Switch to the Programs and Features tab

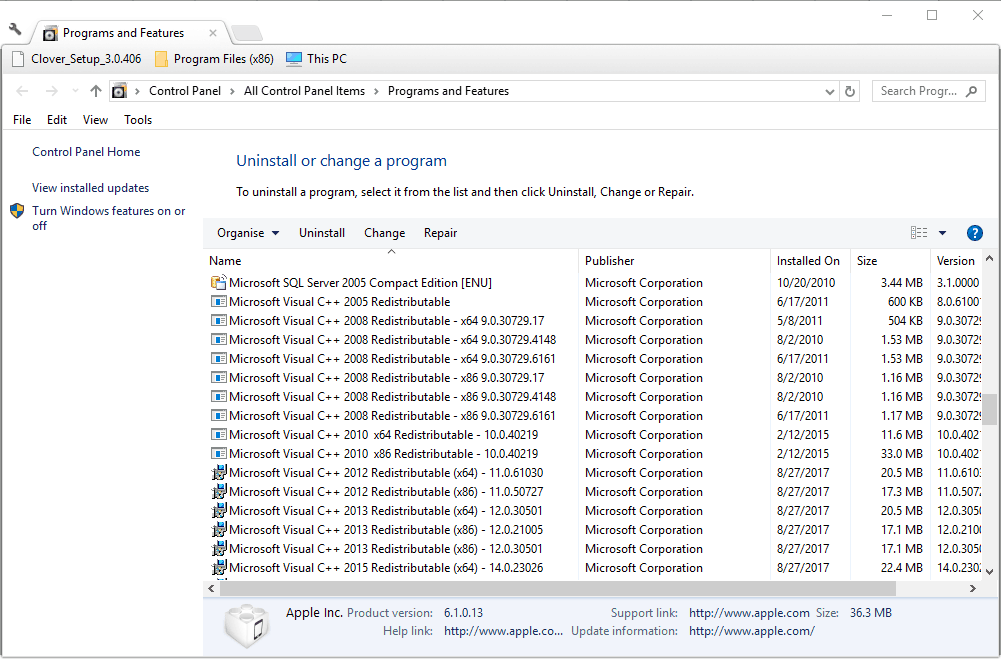tap(123, 33)
